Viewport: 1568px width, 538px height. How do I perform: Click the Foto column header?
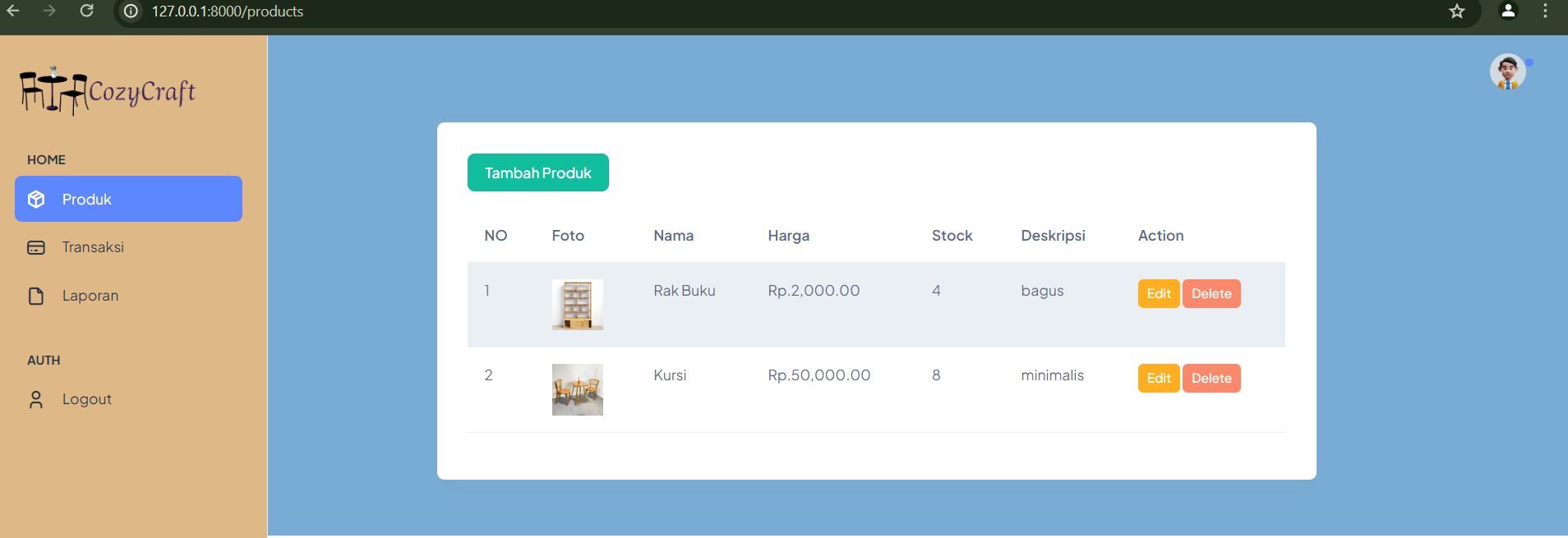click(x=568, y=236)
